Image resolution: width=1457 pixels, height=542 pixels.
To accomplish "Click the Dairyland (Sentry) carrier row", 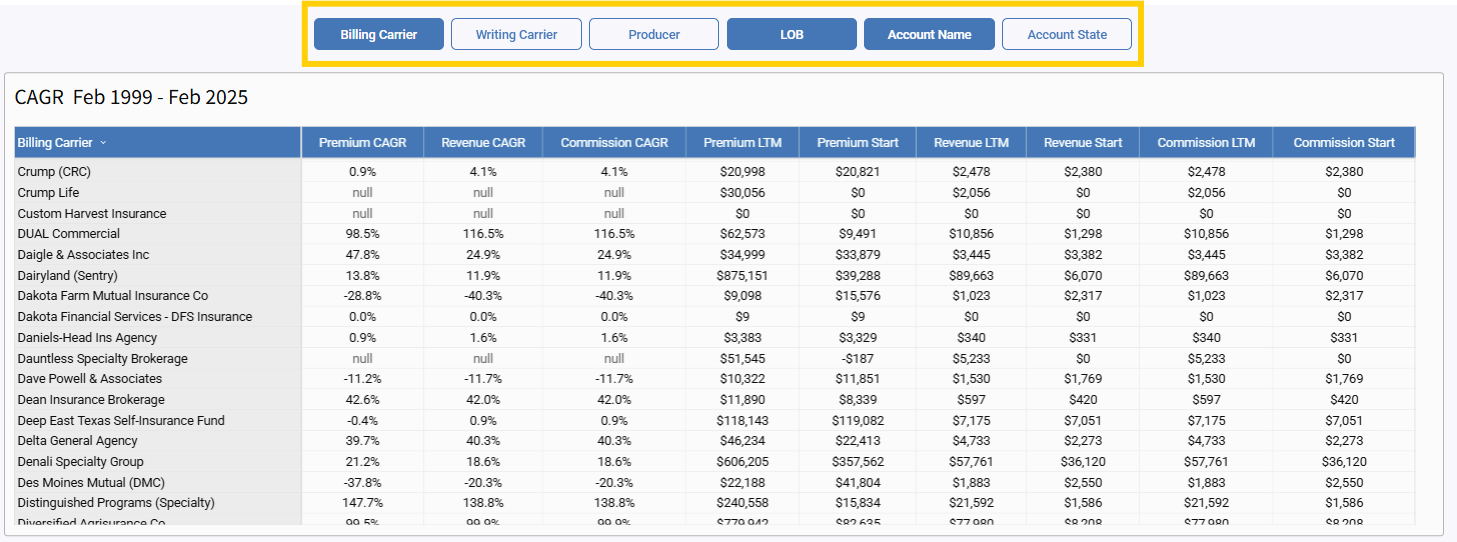I will (67, 275).
